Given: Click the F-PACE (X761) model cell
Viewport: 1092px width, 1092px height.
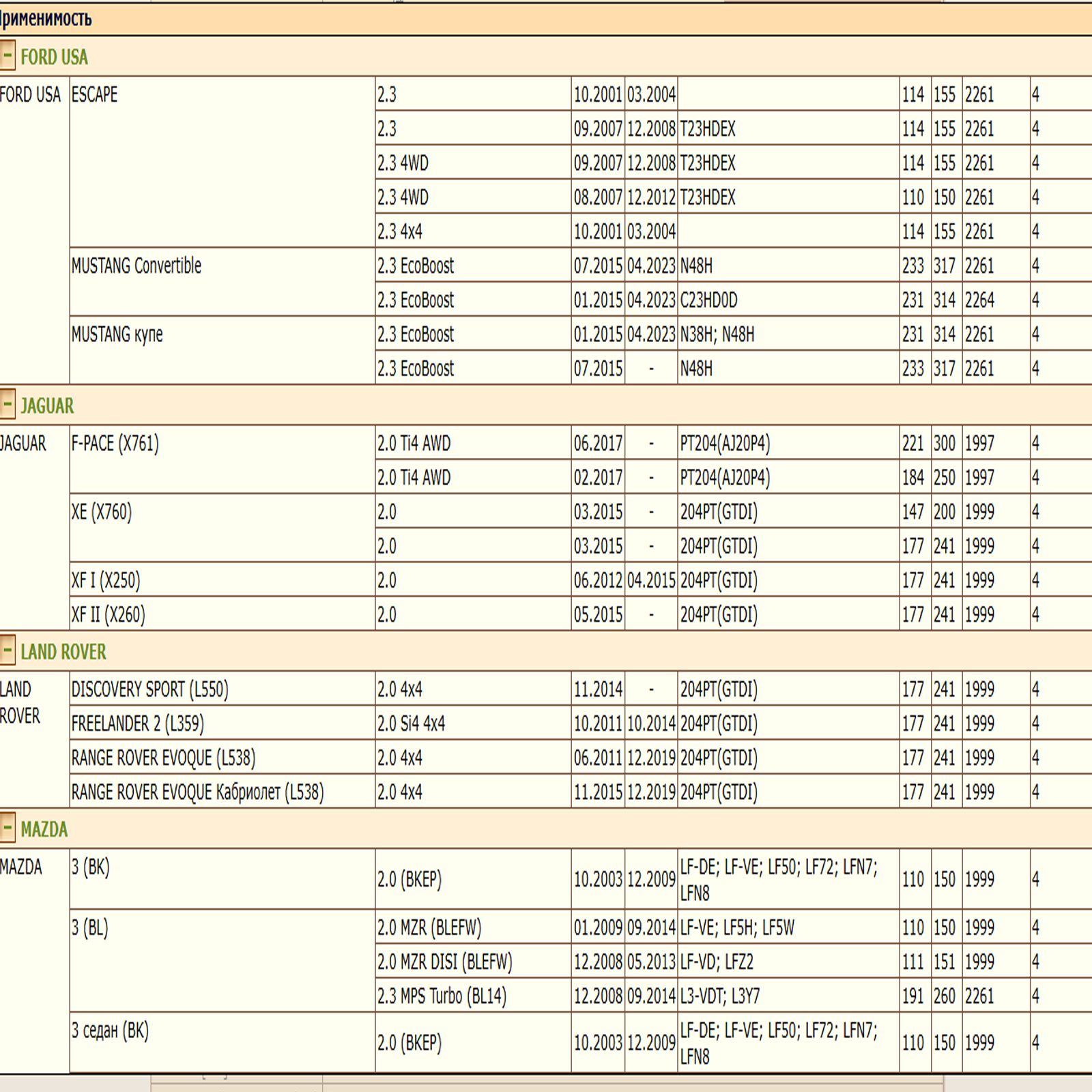Looking at the screenshot, I should coord(115,444).
